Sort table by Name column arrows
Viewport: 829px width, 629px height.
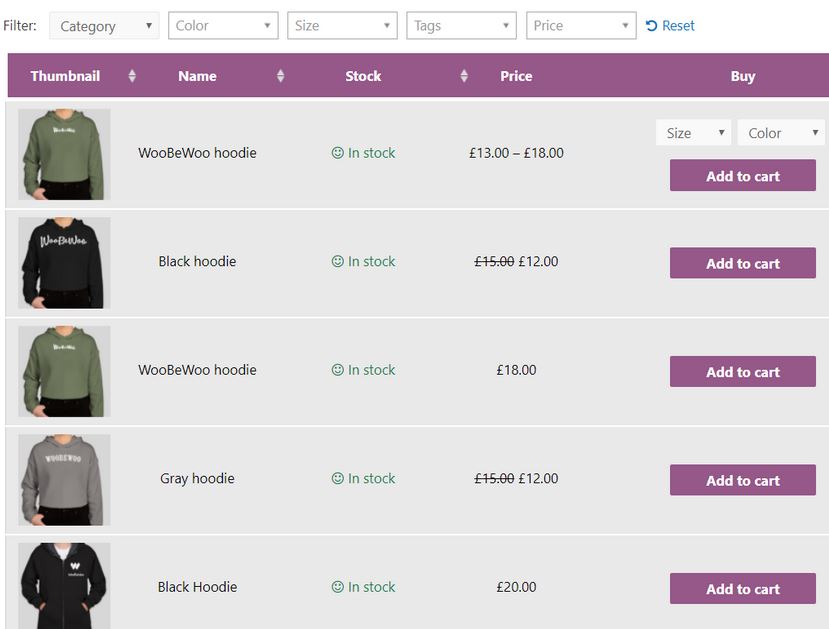point(281,76)
